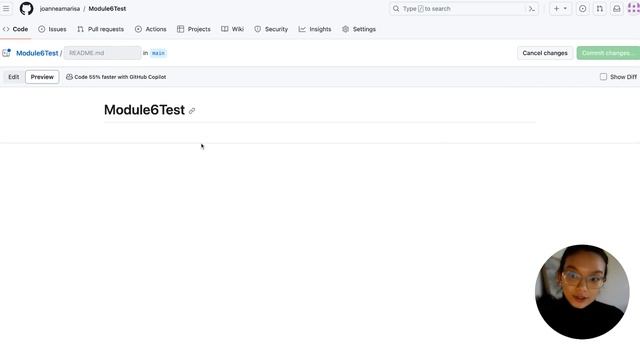The width and height of the screenshot is (640, 360).
Task: Click Commit changes button
Action: click(608, 53)
